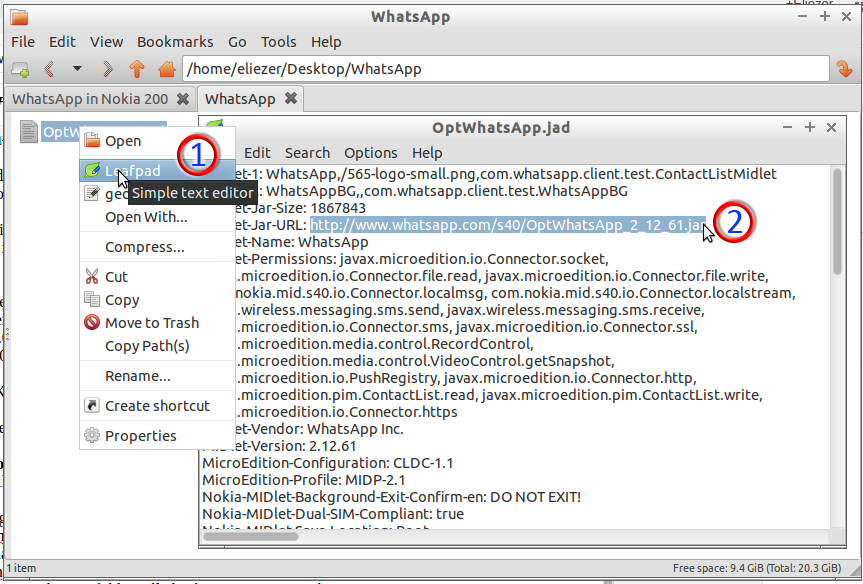863x584 pixels.
Task: Click the 'DO NOT EXIT!' line
Action: (391, 497)
